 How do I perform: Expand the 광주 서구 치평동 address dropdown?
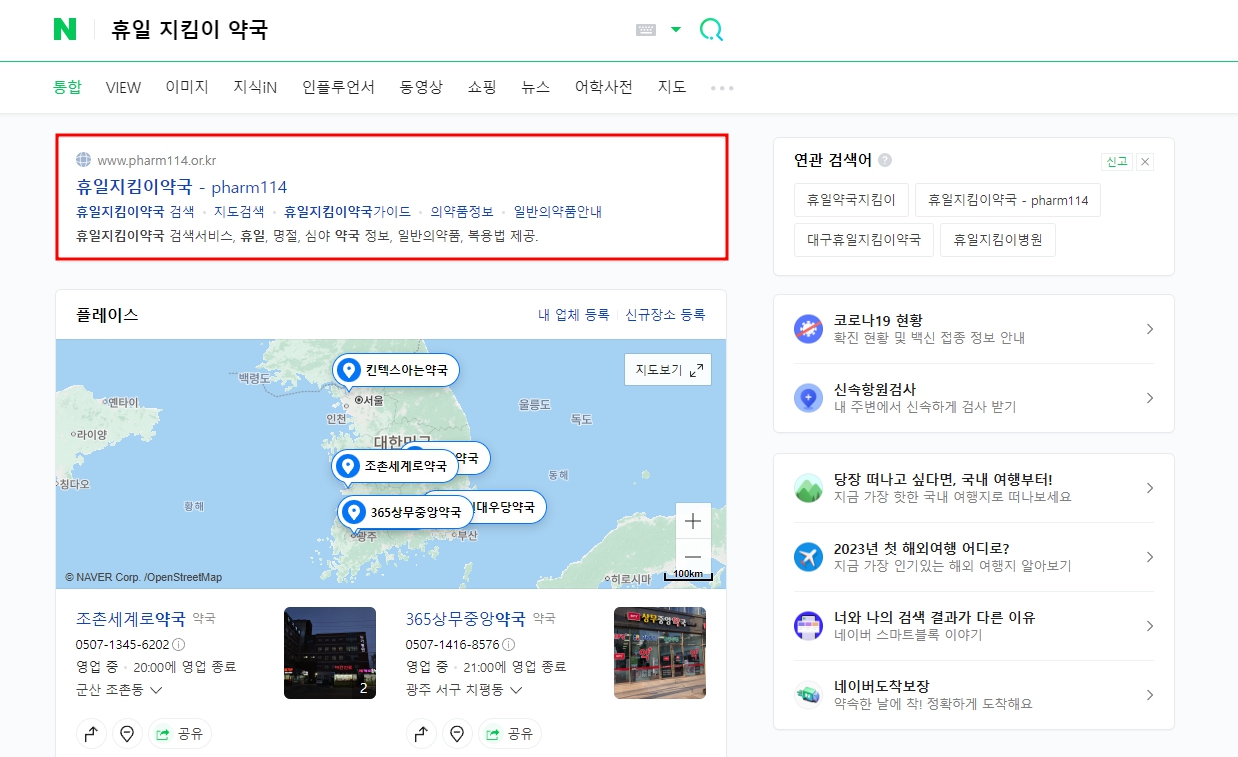point(465,690)
